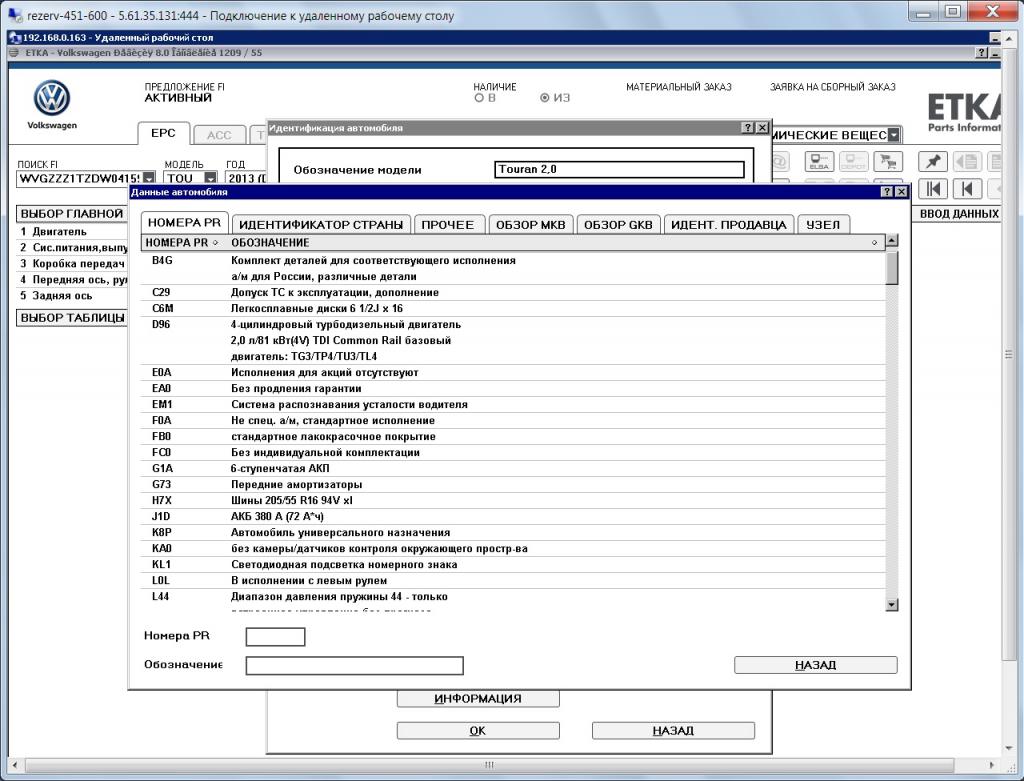Select PR row 'B4G'
Screen dimensions: 1024x781
pos(513,268)
